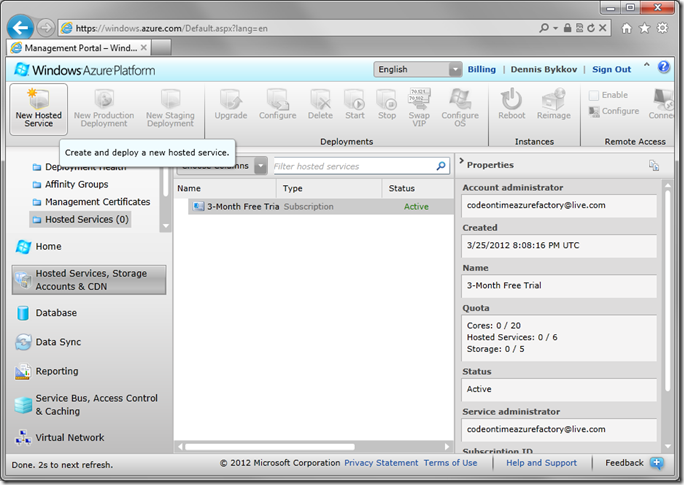This screenshot has width=684, height=485.
Task: Open a new browser tab
Action: coord(161,48)
